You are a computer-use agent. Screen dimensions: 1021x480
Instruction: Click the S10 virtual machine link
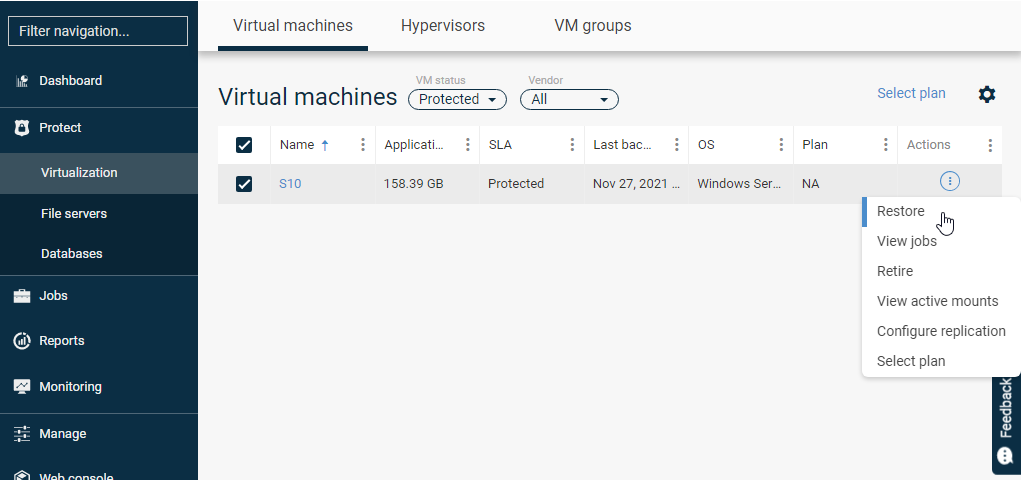[289, 184]
